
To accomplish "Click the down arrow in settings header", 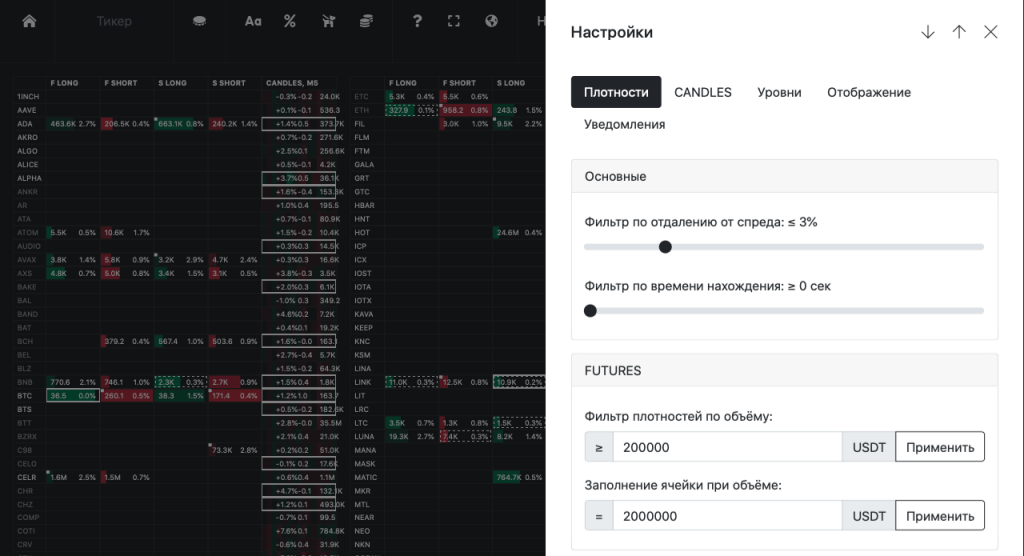I will (927, 32).
